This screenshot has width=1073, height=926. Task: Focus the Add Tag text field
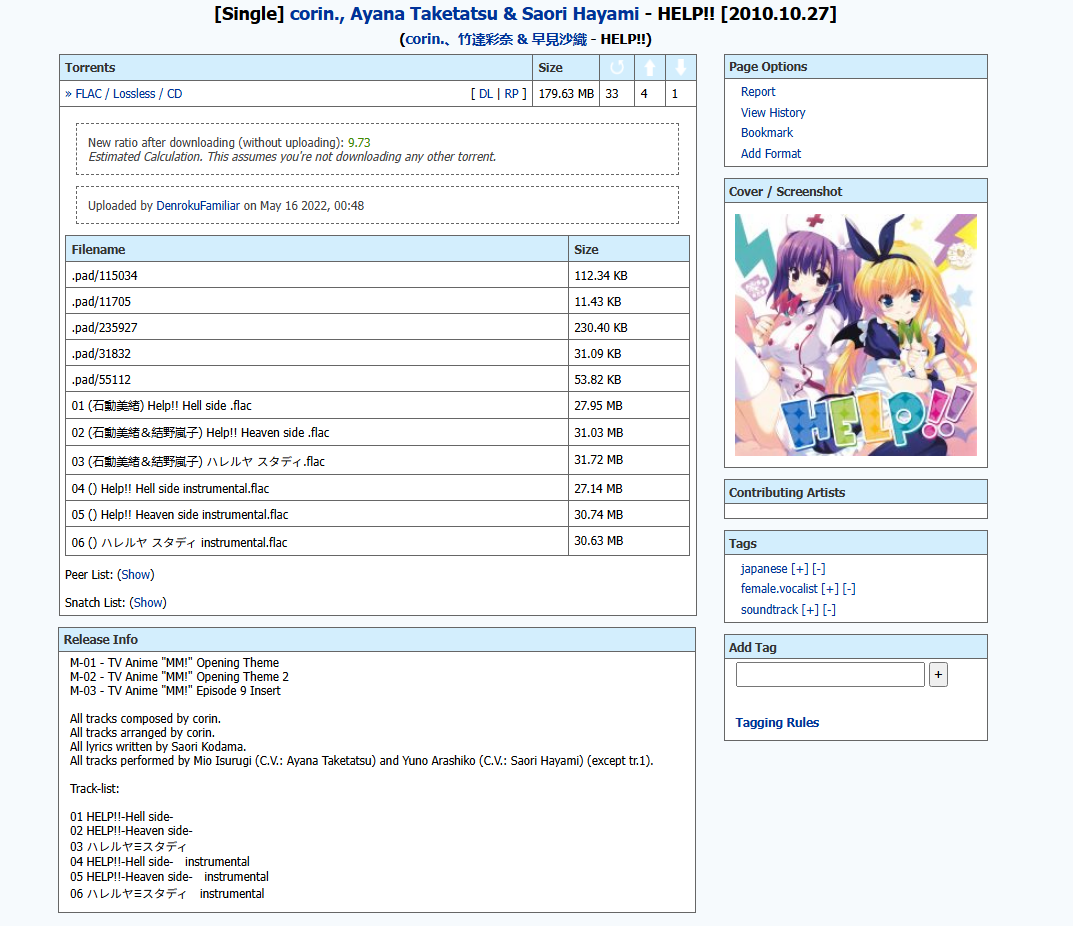tap(830, 674)
